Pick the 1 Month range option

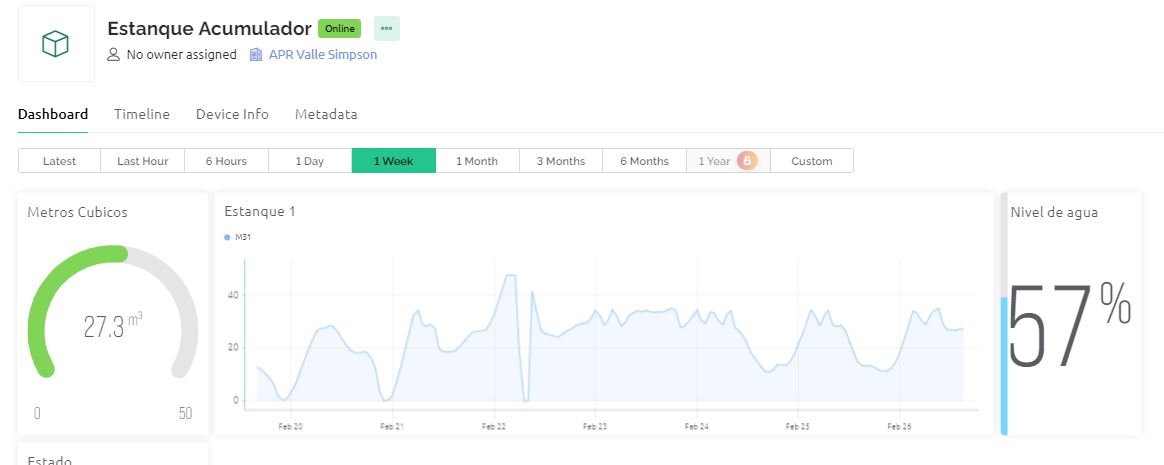477,161
